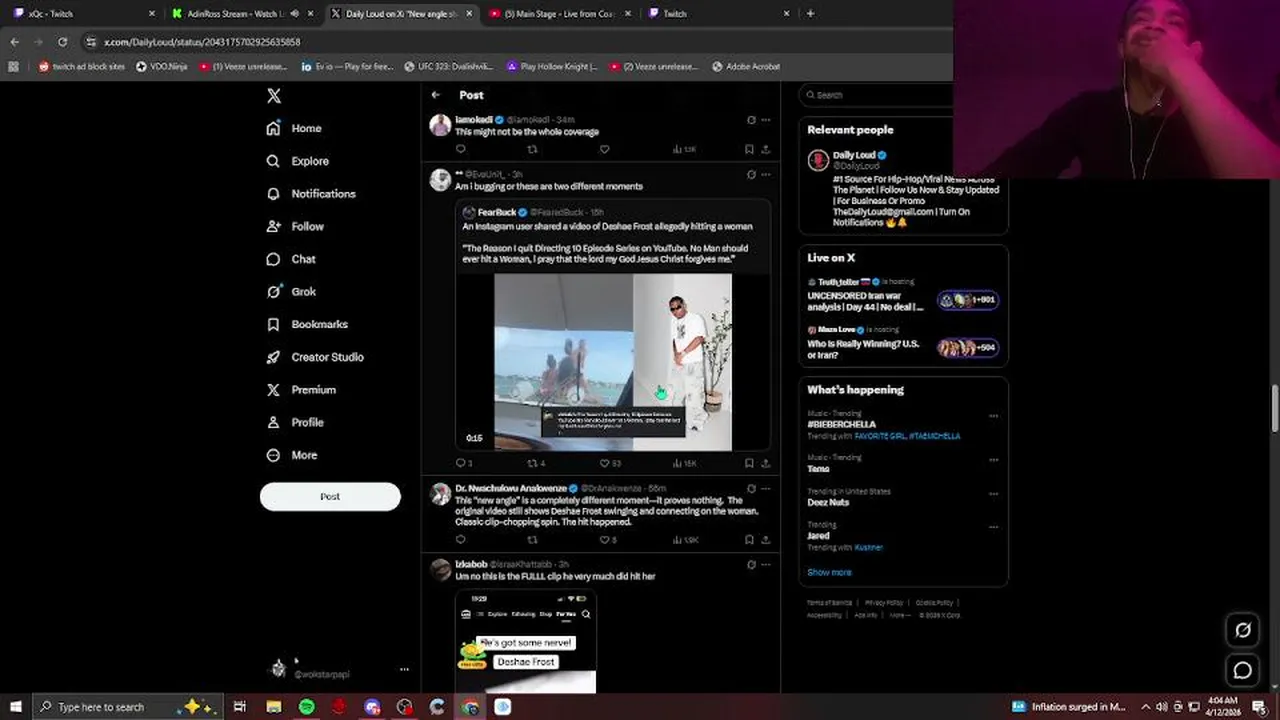The height and width of the screenshot is (720, 1280).
Task: Open more menu for Tems trend
Action: click(993, 460)
